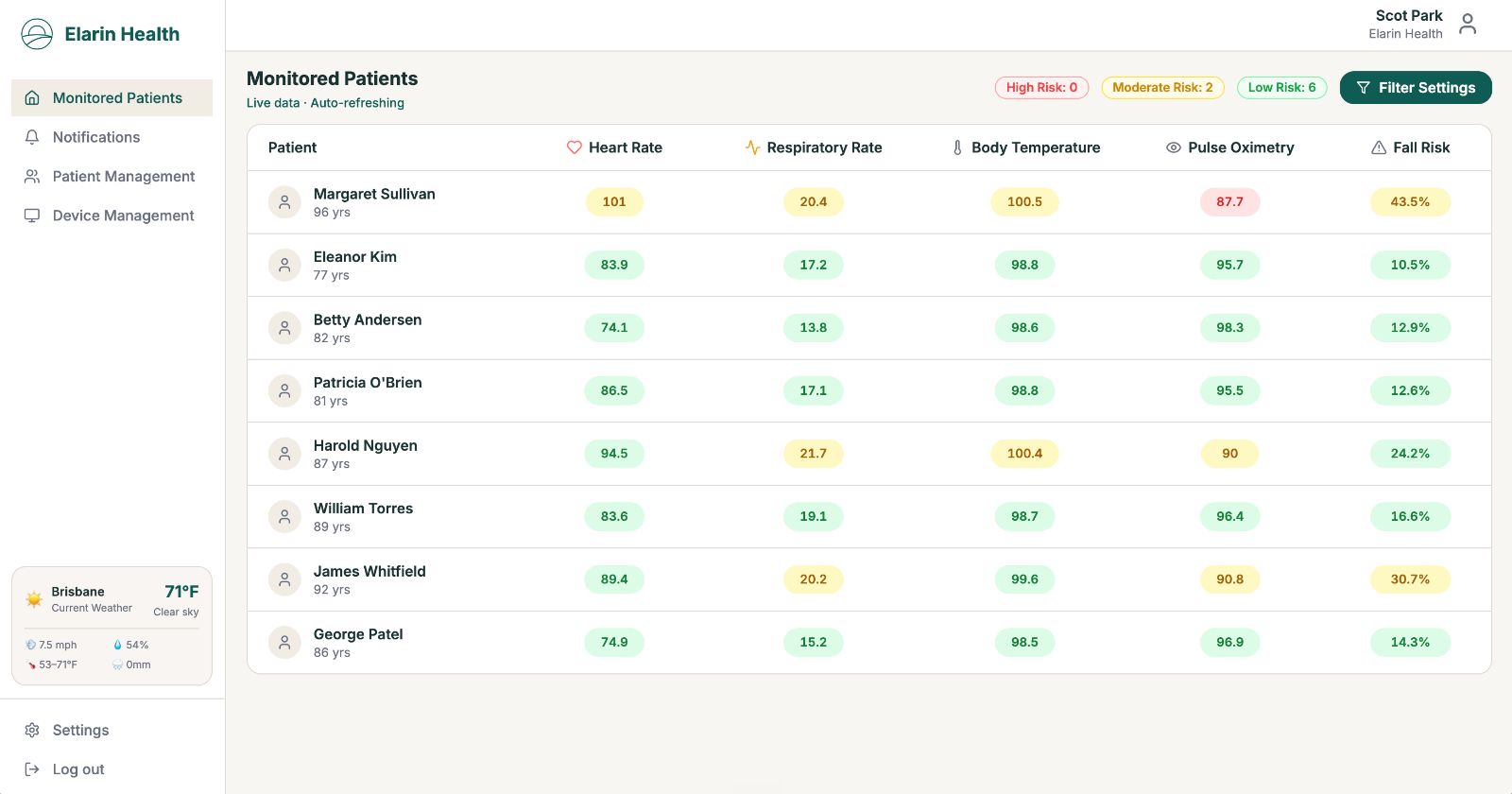The image size is (1512, 794).
Task: Click James Whitfield's pulse oximetry 90.8
Action: (1229, 579)
